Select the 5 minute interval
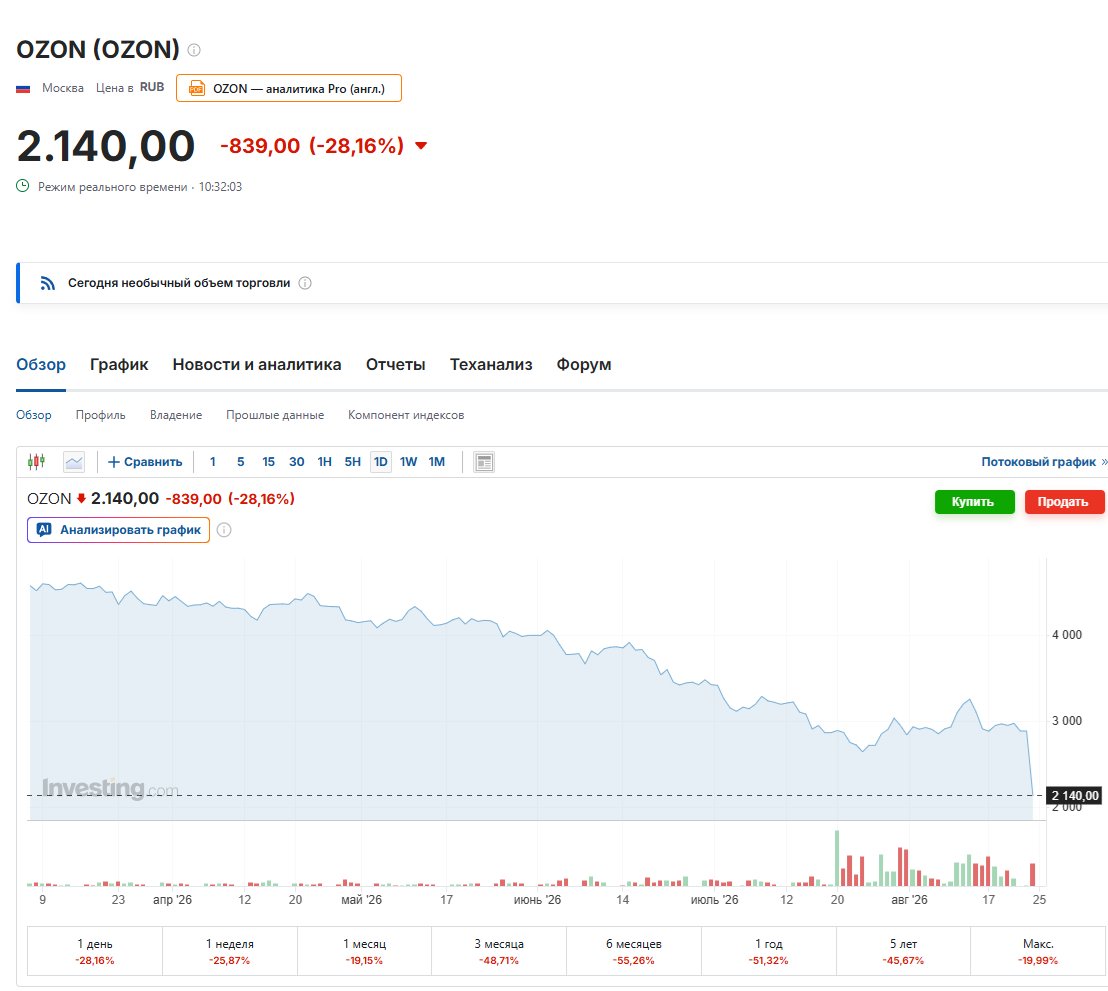 coord(240,462)
